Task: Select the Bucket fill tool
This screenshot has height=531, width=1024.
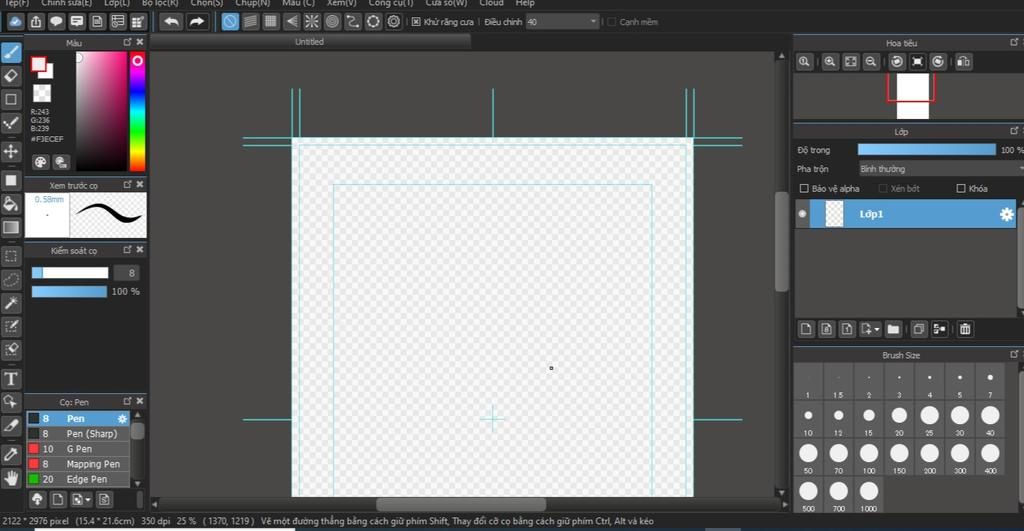Action: [x=11, y=204]
